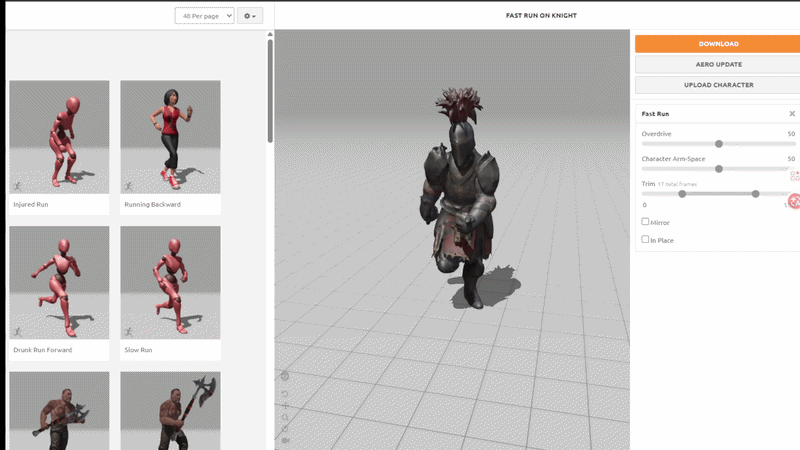Click the pan move icon in viewport
This screenshot has width=800, height=450.
pos(285,406)
